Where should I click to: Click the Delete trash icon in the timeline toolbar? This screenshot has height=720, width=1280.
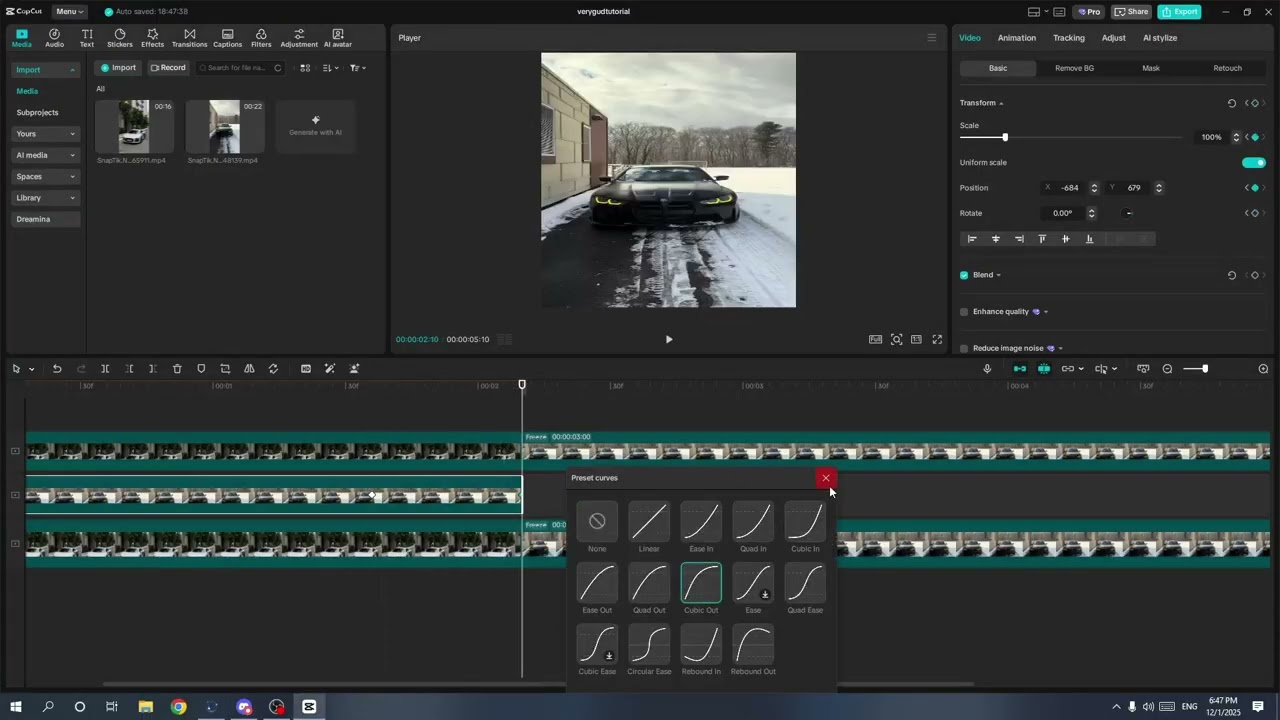click(x=177, y=369)
